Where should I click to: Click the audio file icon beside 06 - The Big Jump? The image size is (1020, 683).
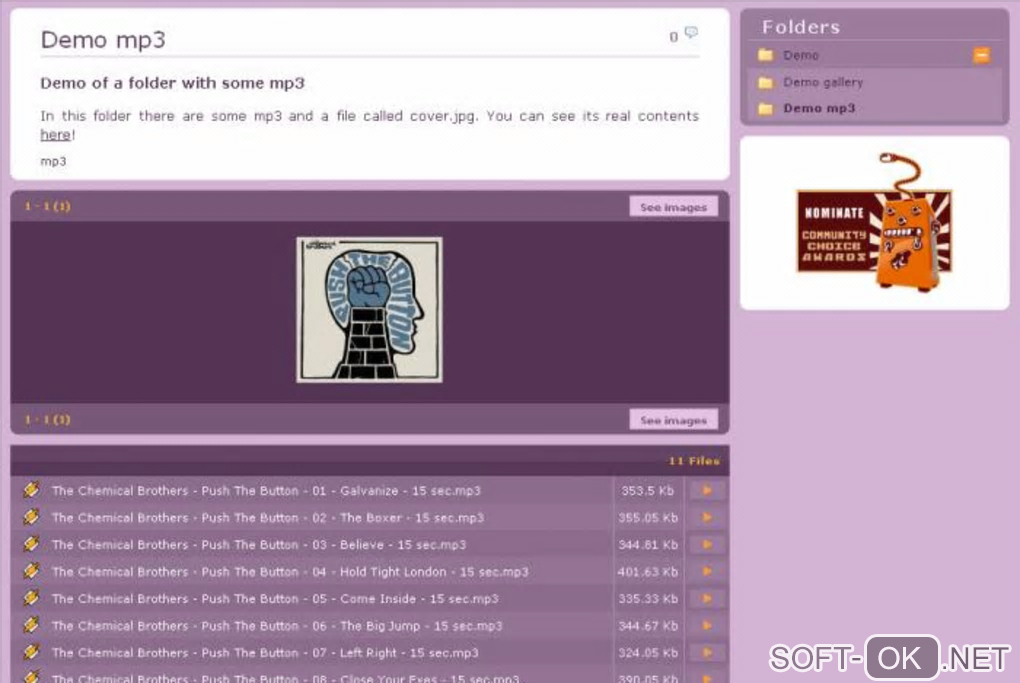coord(31,624)
